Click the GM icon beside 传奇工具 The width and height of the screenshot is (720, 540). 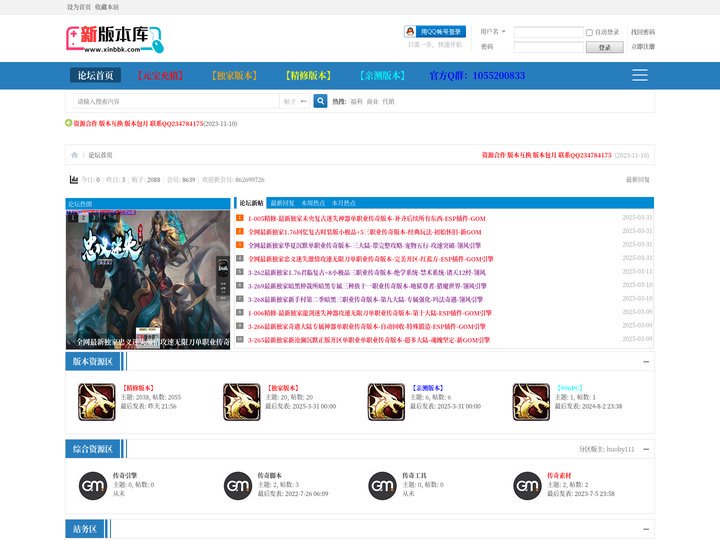382,486
